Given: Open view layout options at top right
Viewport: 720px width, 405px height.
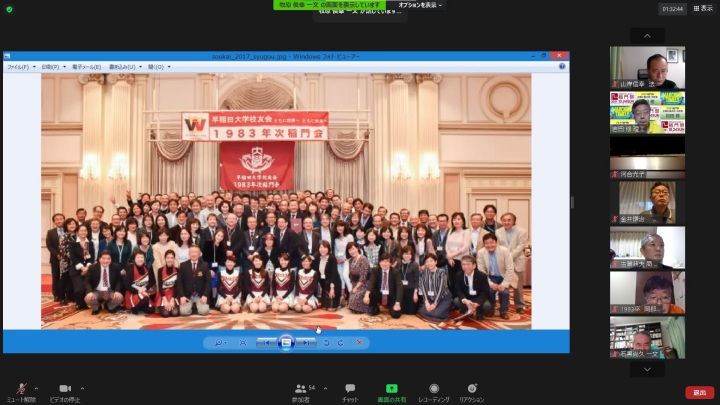Looking at the screenshot, I should pyautogui.click(x=703, y=8).
